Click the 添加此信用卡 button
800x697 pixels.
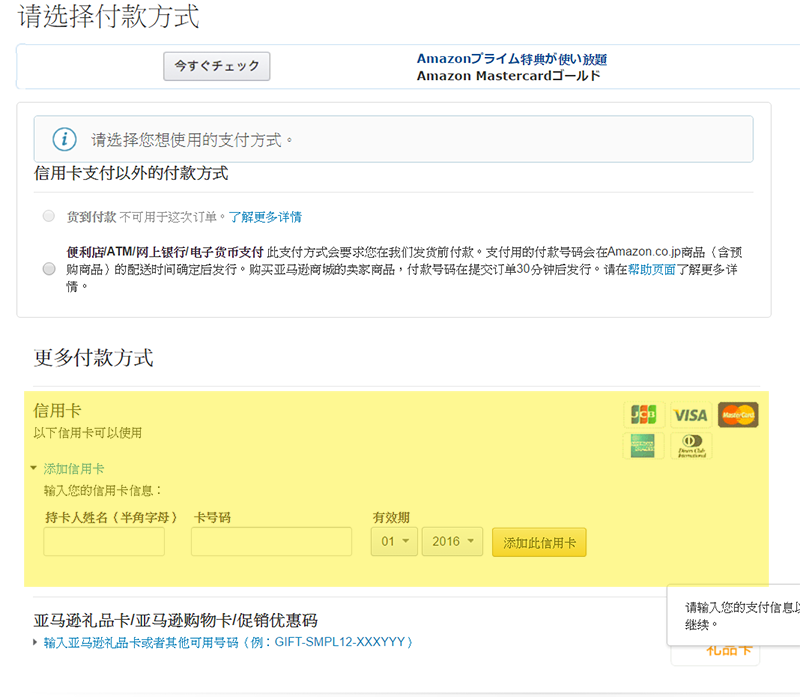click(539, 542)
